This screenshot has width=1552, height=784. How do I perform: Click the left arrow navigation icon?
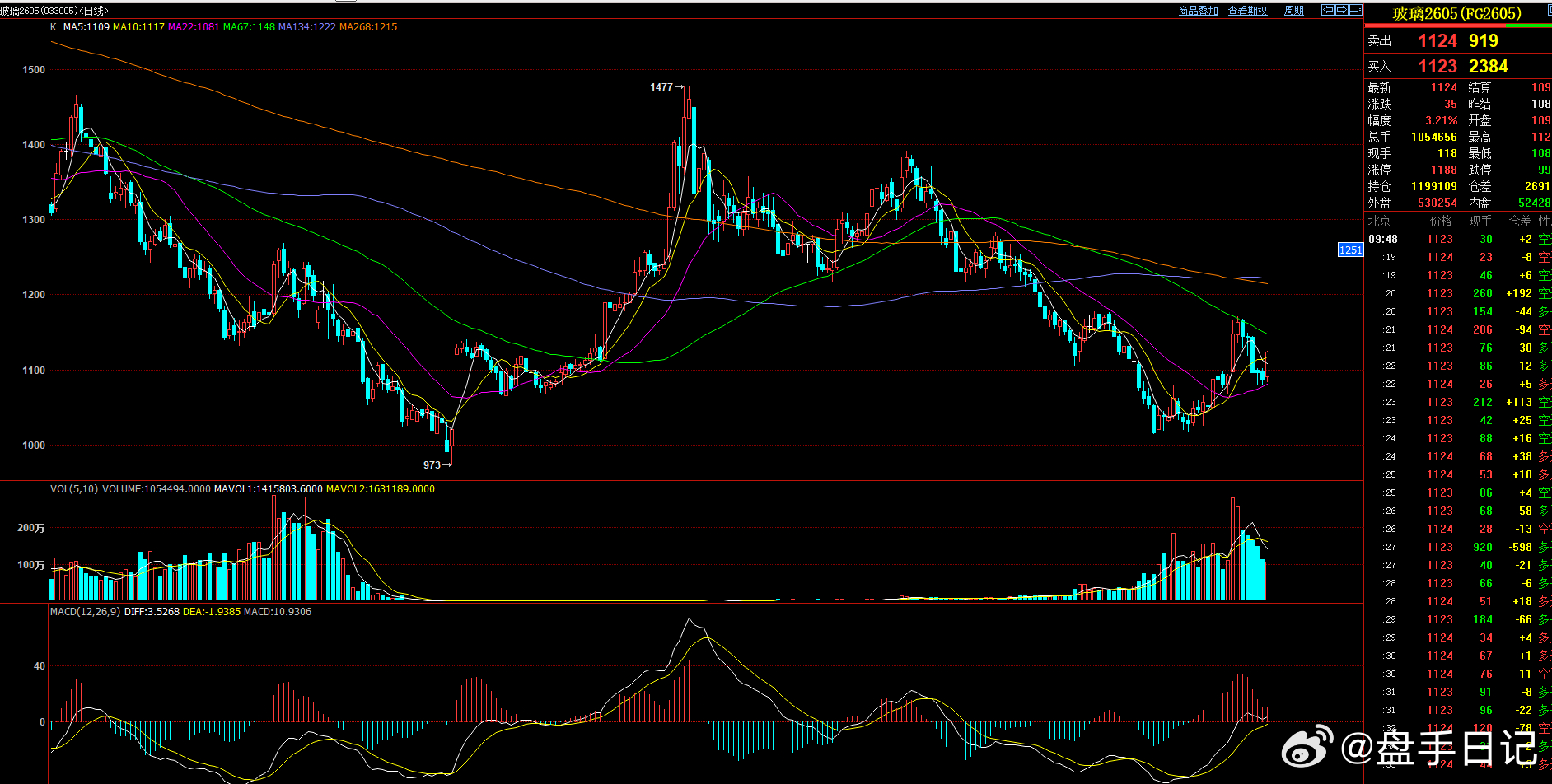pos(1328,10)
